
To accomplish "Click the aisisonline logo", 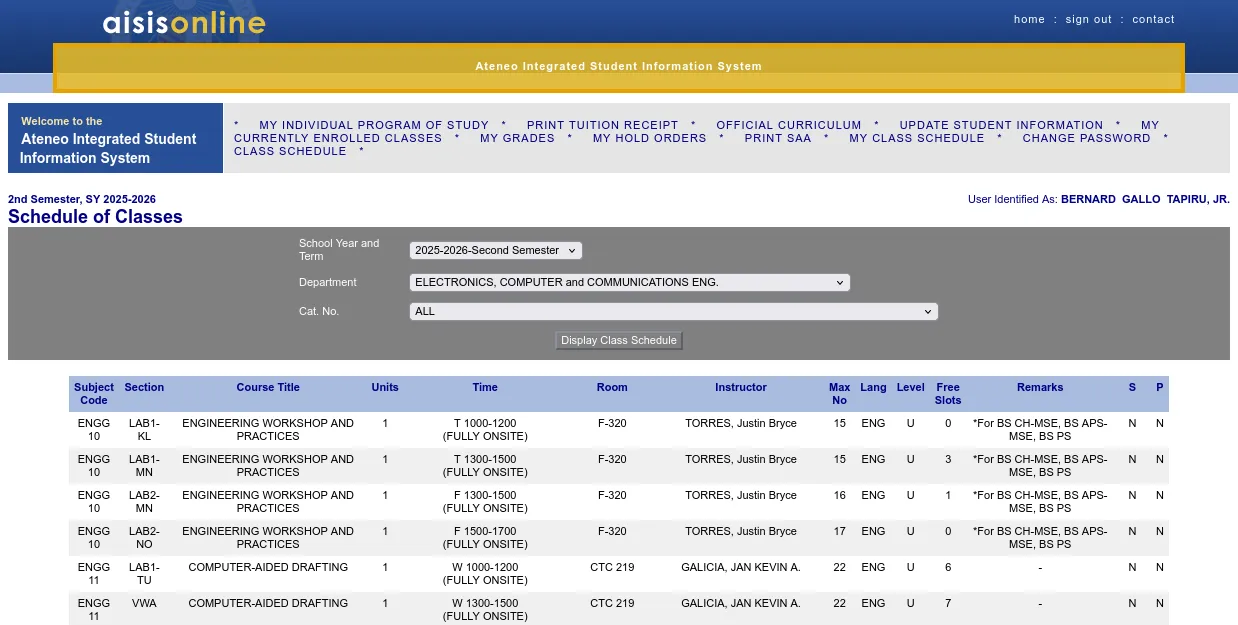I will pos(181,22).
